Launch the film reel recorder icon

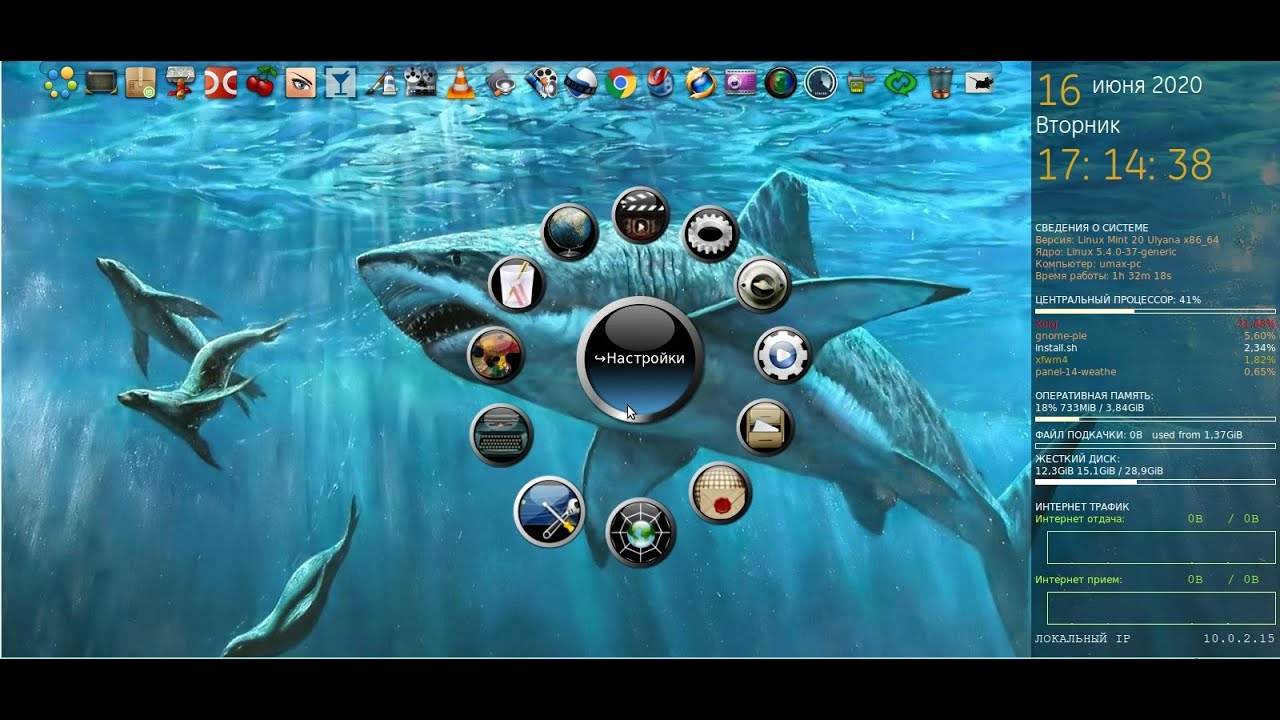point(420,82)
